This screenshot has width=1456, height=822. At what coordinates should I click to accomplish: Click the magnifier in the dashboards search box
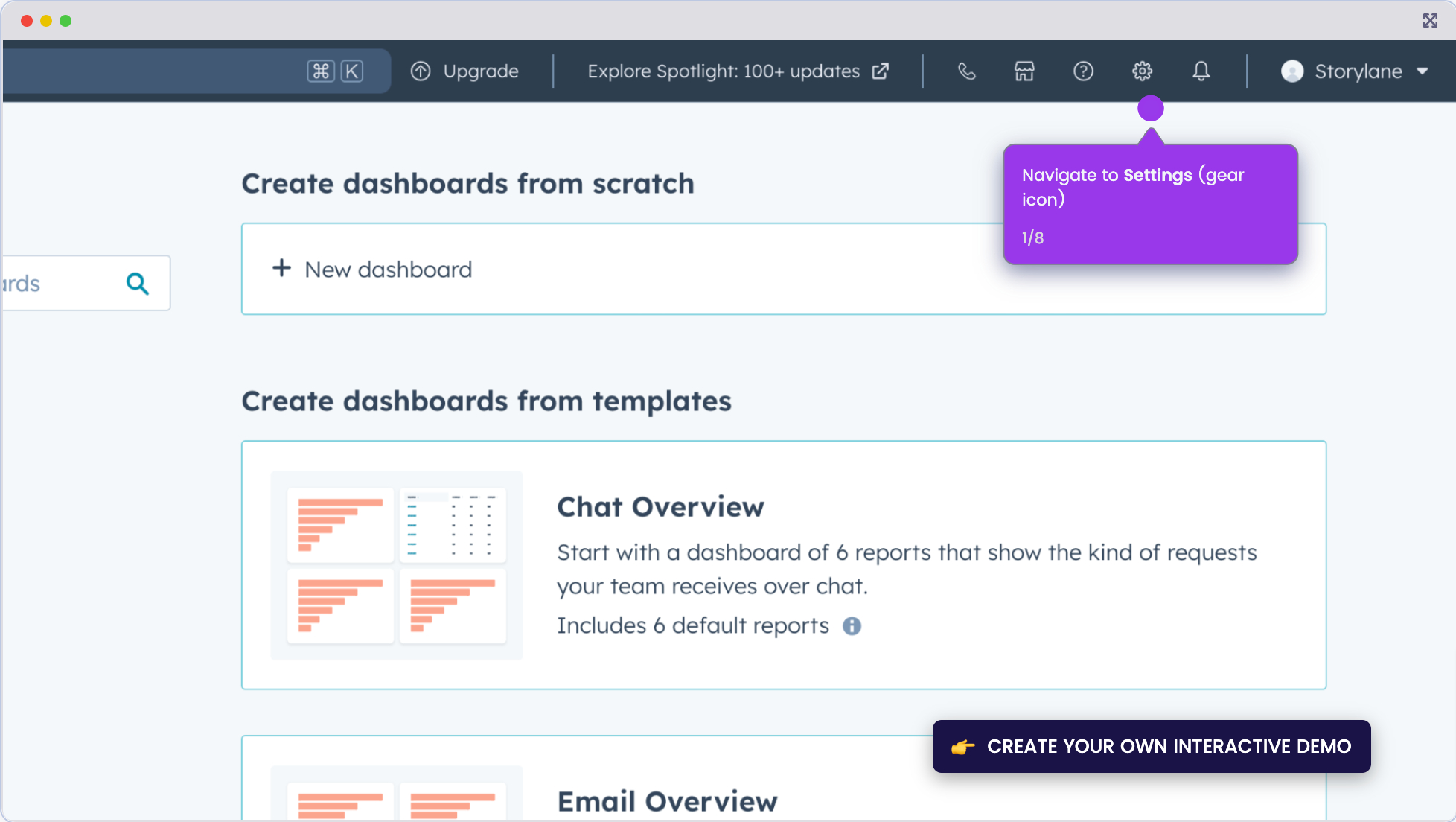point(138,284)
